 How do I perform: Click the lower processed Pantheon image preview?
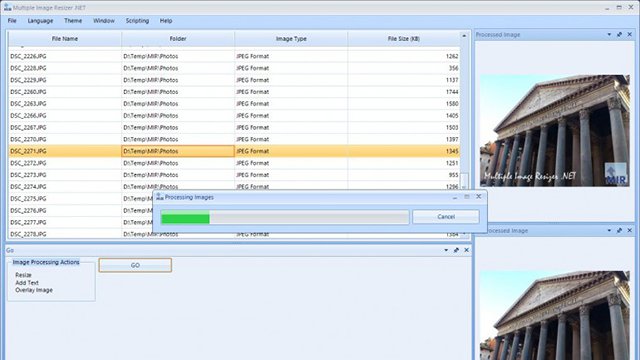(555, 315)
